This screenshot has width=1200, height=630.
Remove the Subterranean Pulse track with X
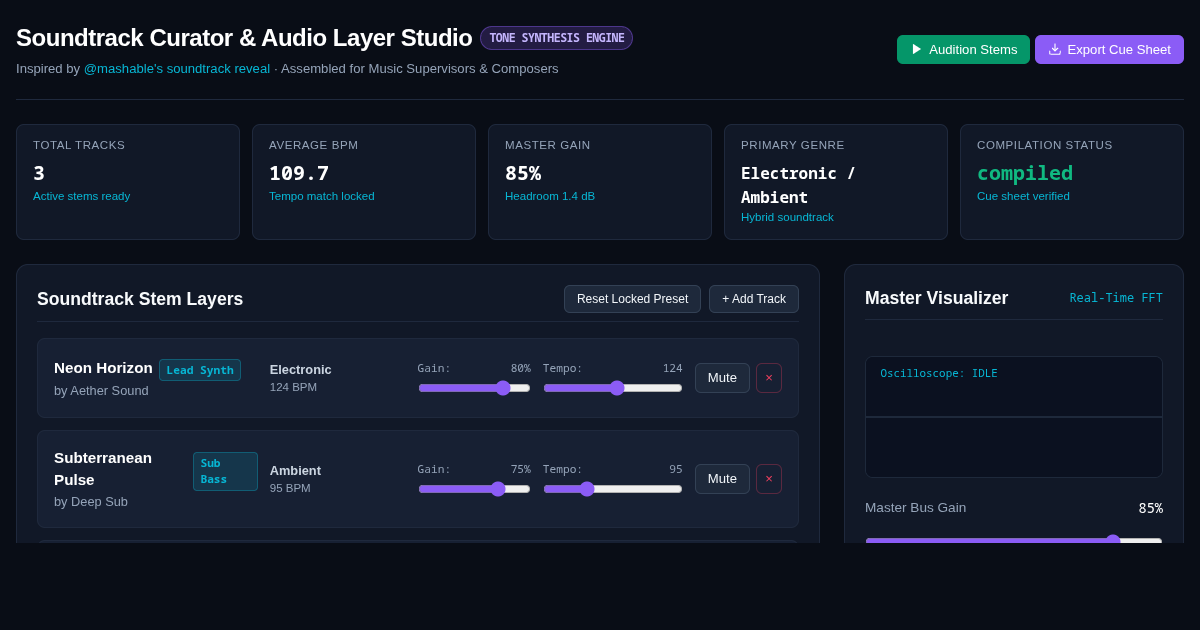pyautogui.click(x=769, y=479)
